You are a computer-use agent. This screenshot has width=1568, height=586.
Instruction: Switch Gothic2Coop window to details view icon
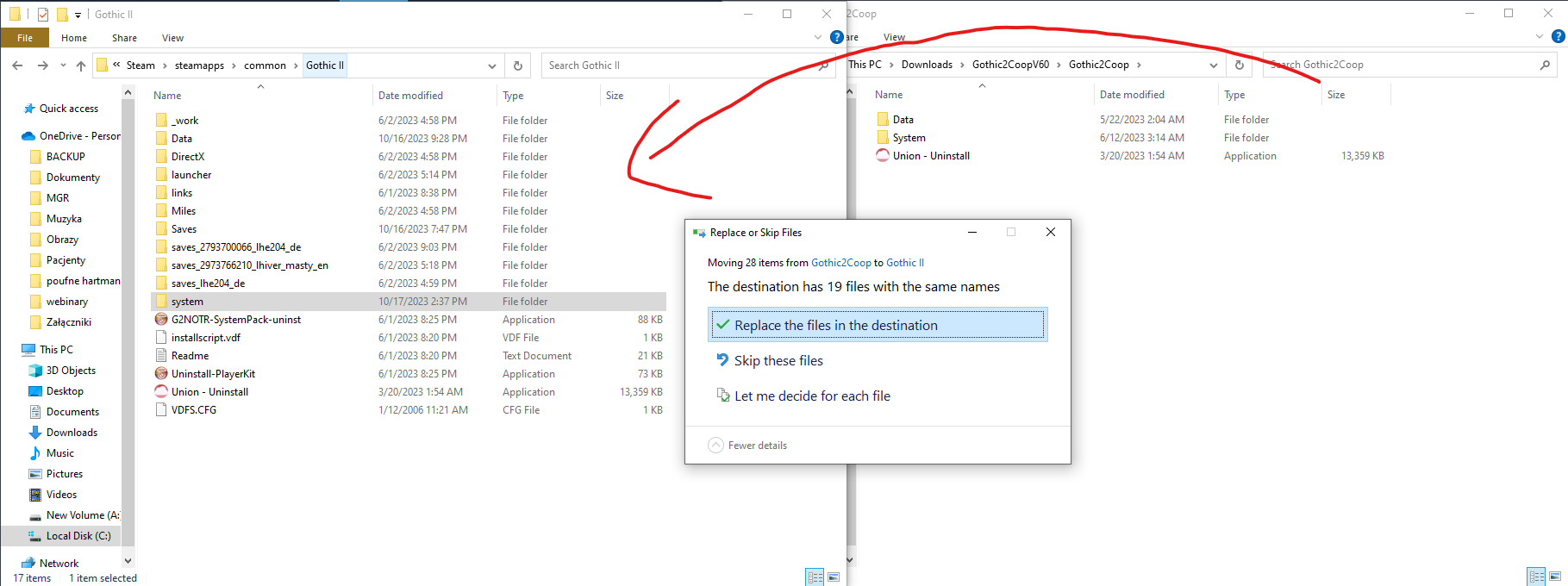tap(1536, 577)
